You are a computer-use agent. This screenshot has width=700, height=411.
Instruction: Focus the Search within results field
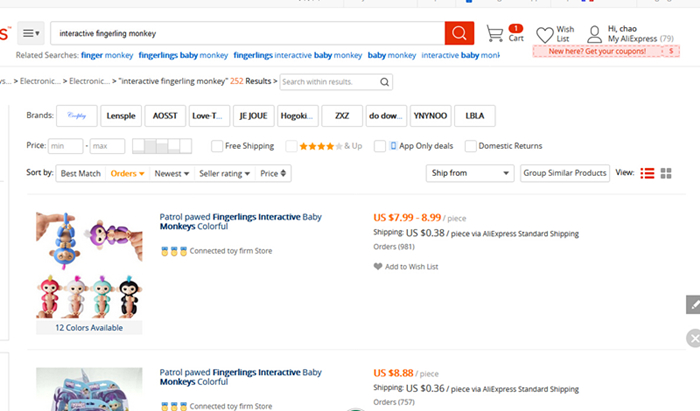(330, 82)
